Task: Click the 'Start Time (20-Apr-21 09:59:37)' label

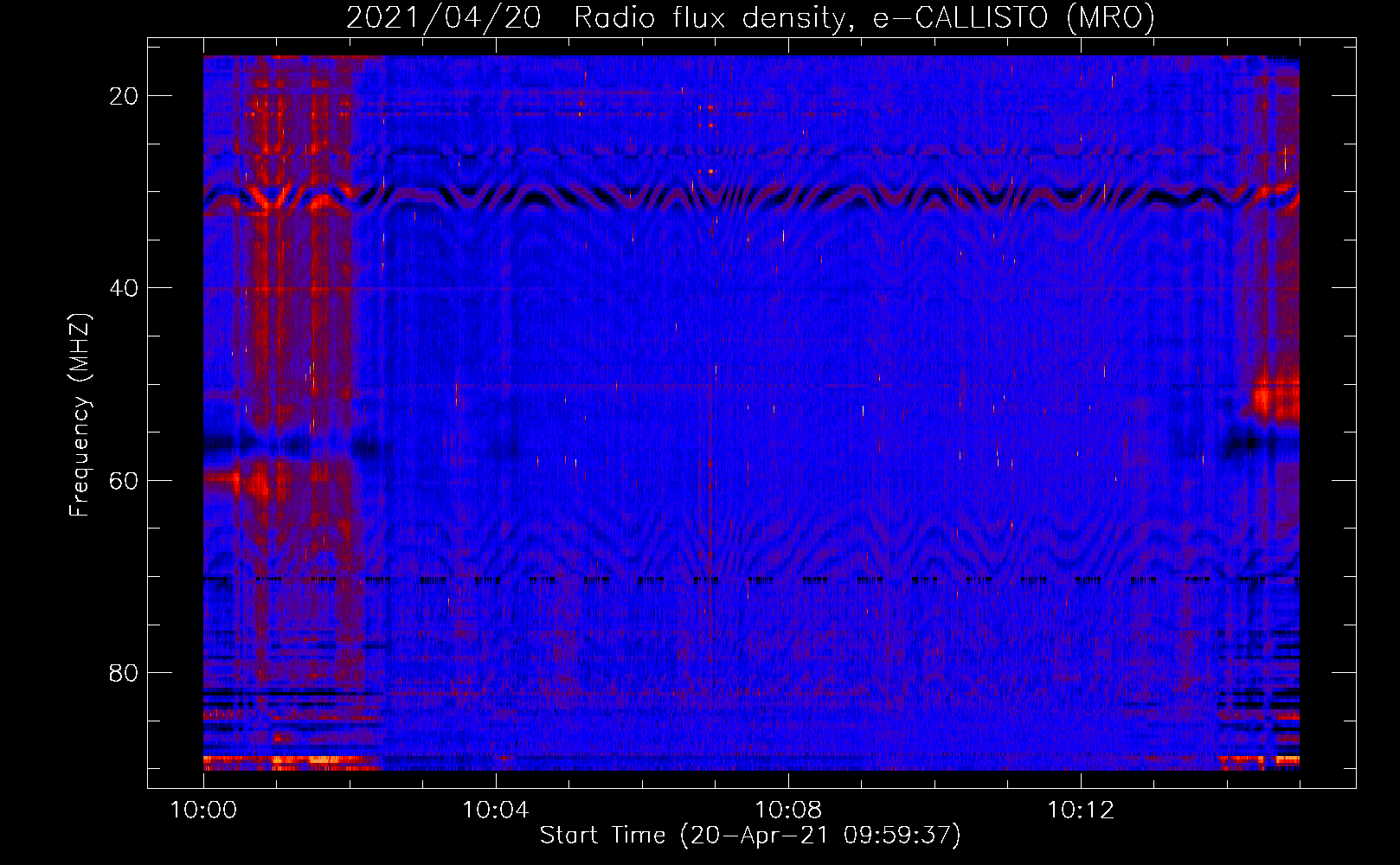Action: point(750,835)
